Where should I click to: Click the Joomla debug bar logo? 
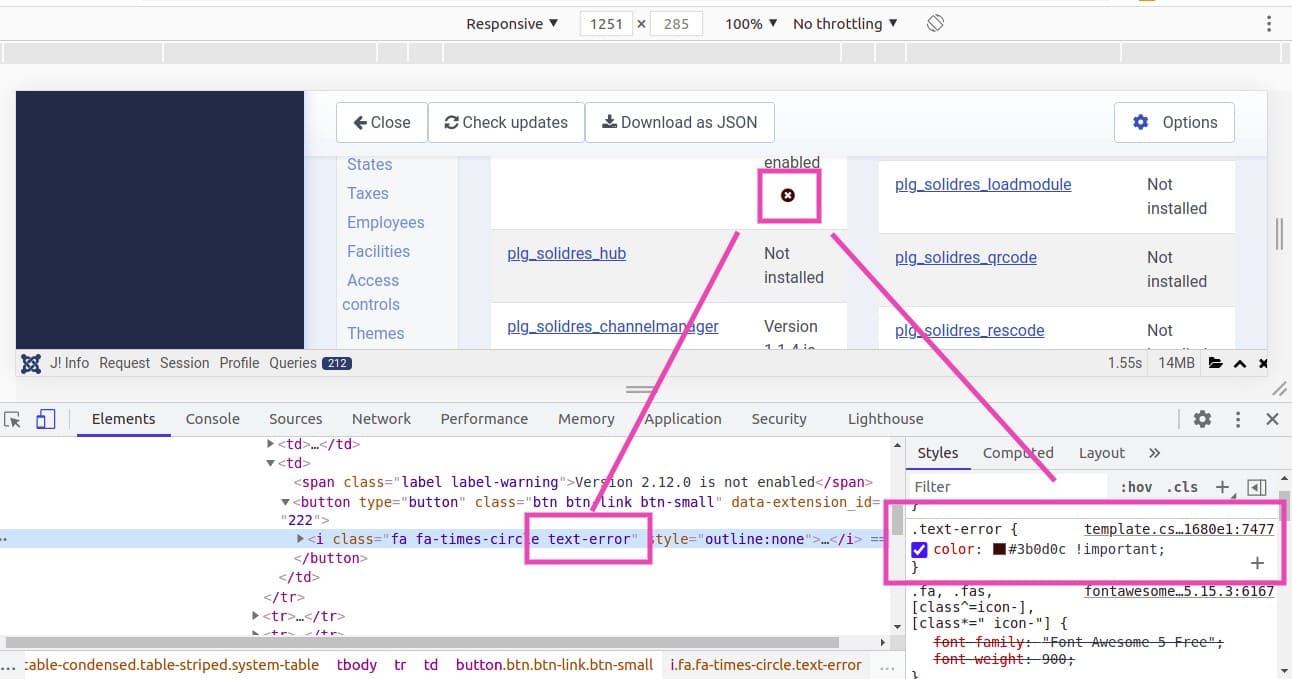[x=31, y=363]
